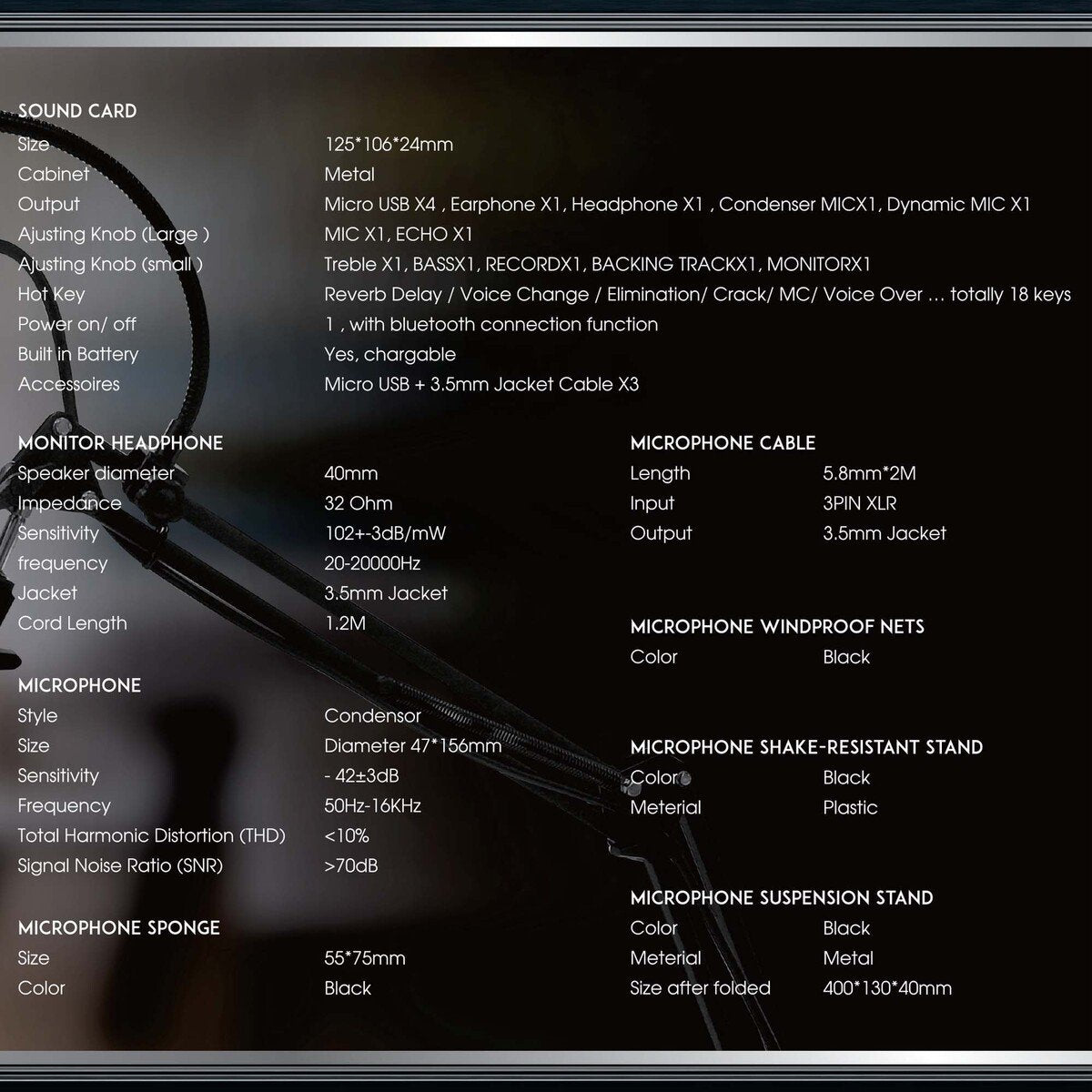Select the MICROPHONE SHAKE-RESISTANT STAND heading

coord(806,747)
